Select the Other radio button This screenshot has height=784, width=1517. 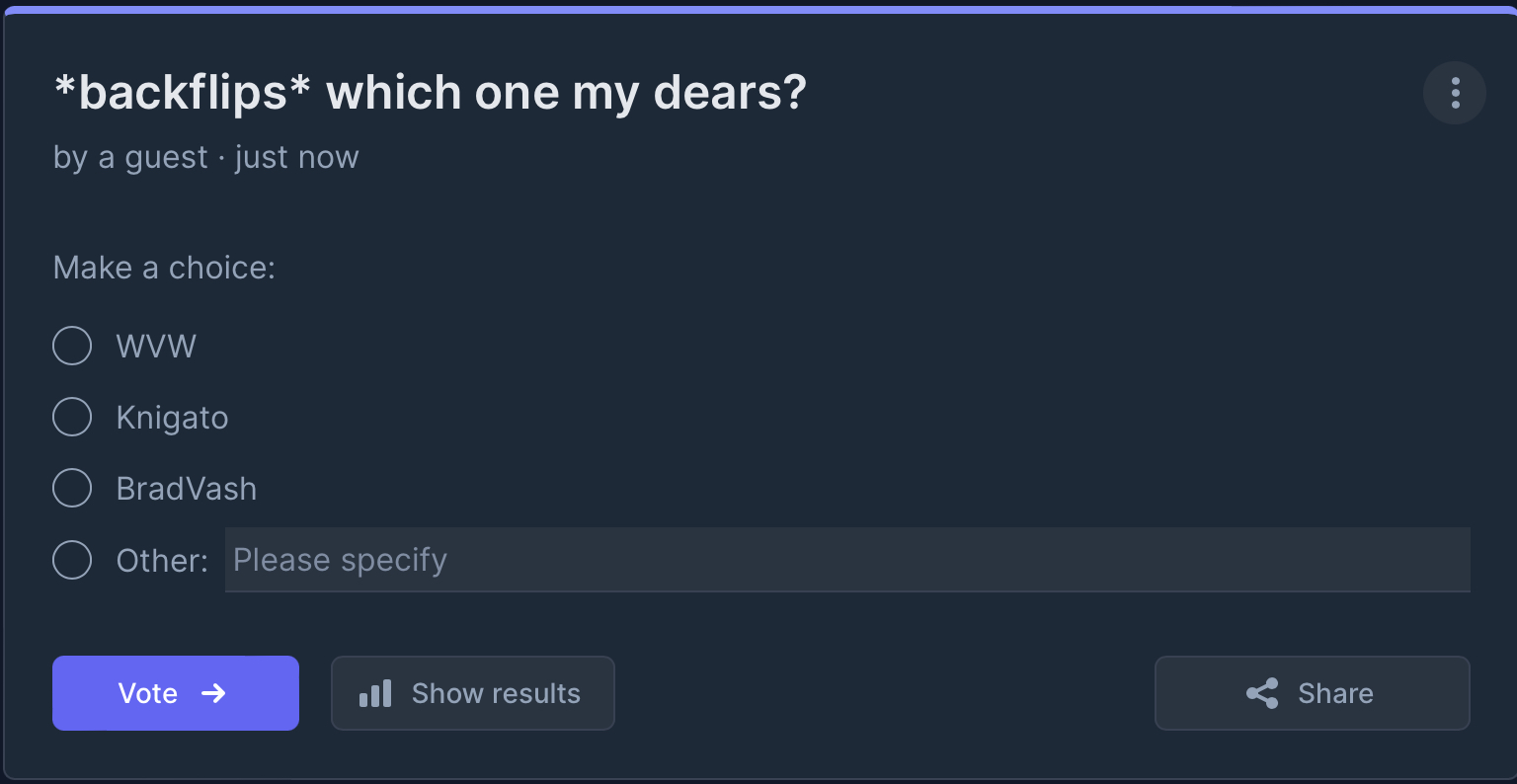point(72,560)
